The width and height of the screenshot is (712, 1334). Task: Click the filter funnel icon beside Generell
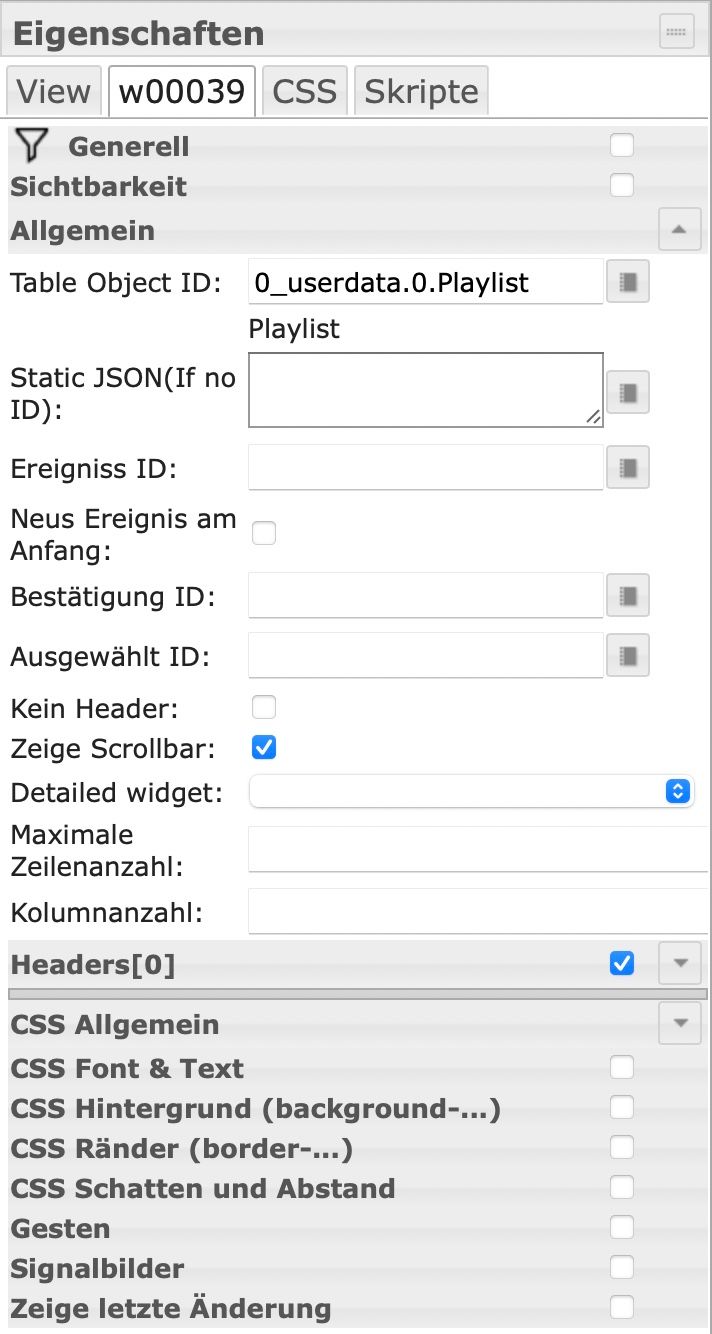[x=32, y=146]
